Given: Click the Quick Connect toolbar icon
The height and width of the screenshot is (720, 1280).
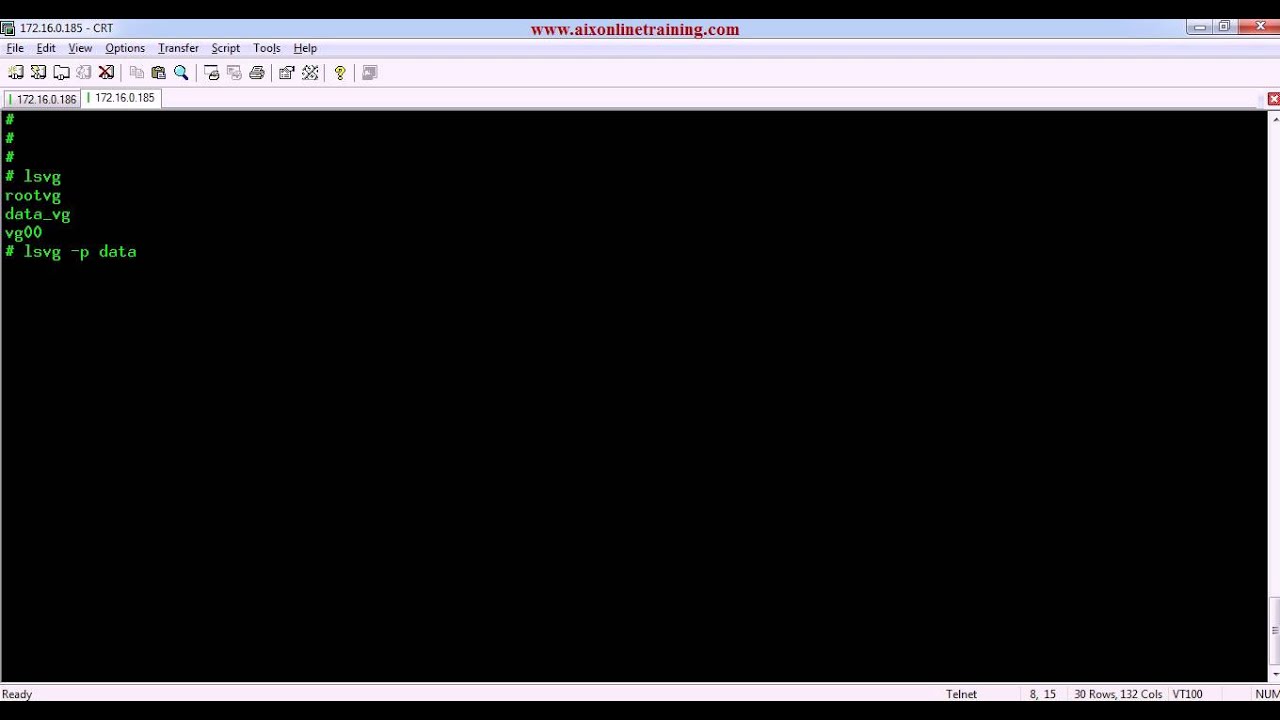Looking at the screenshot, I should tap(38, 73).
